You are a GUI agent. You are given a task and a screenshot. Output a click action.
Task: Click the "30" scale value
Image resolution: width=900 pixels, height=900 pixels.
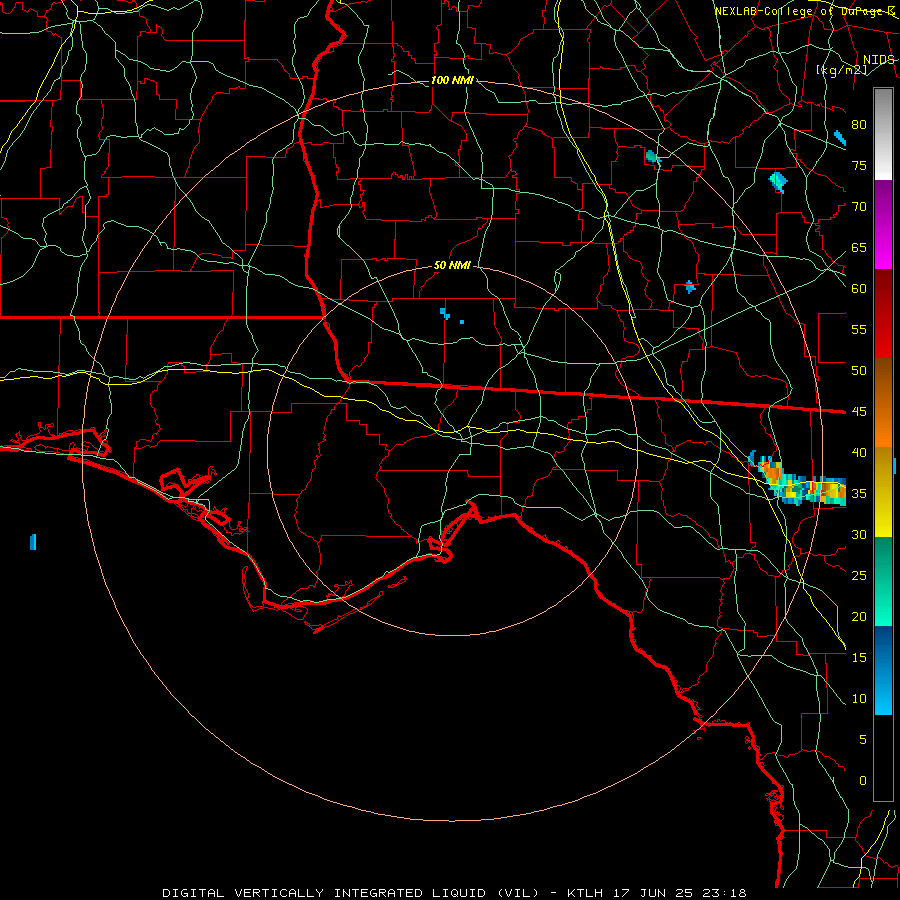pyautogui.click(x=859, y=535)
